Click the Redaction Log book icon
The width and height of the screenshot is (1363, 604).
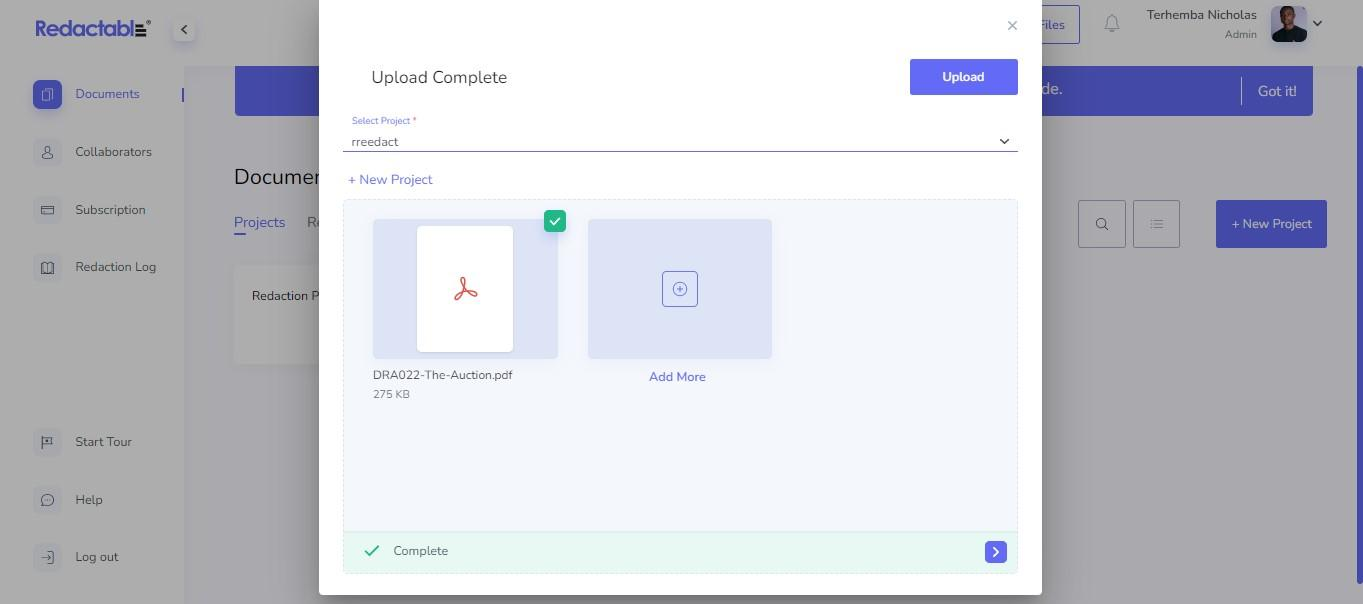point(47,267)
